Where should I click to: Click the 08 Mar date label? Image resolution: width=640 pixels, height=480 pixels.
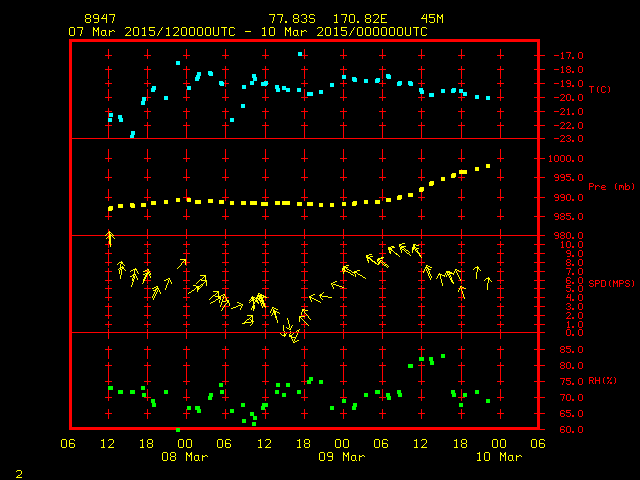tap(184, 456)
